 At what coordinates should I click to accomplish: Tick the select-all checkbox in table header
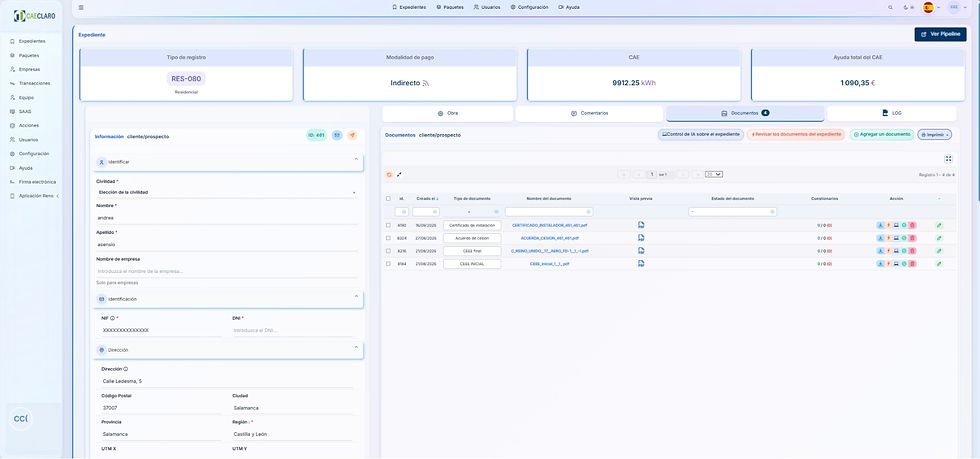click(388, 198)
